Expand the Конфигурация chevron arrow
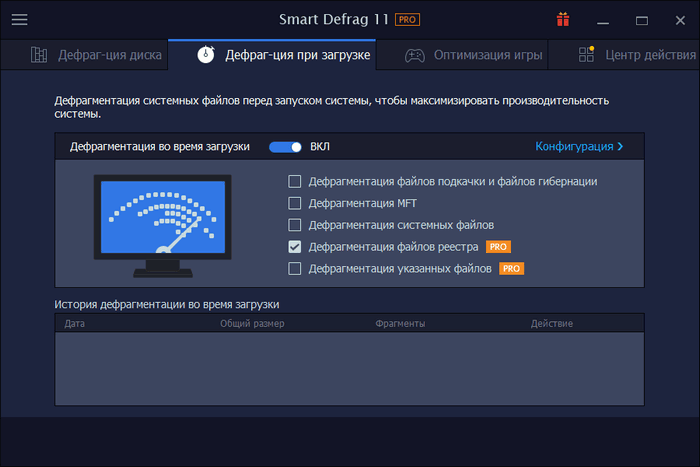 (620, 147)
